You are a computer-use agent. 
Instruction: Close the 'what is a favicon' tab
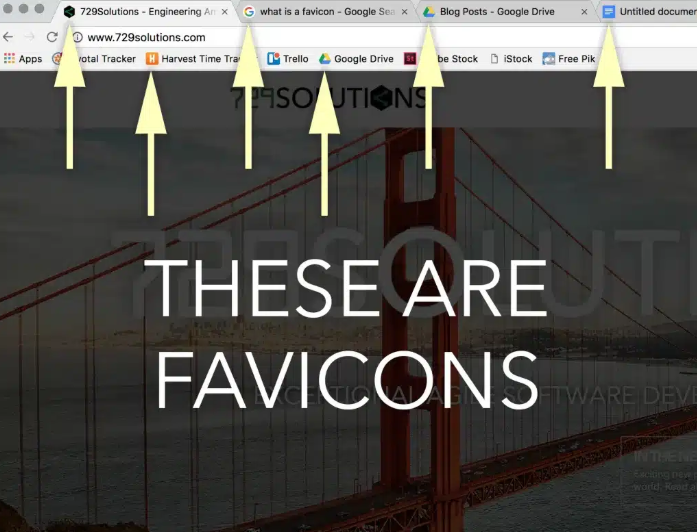pyautogui.click(x=405, y=12)
